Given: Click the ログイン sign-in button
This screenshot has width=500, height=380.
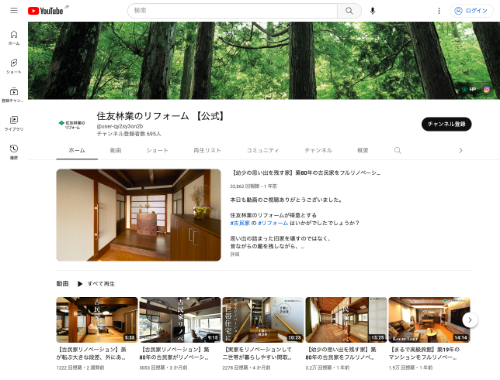Looking at the screenshot, I should click(x=471, y=11).
